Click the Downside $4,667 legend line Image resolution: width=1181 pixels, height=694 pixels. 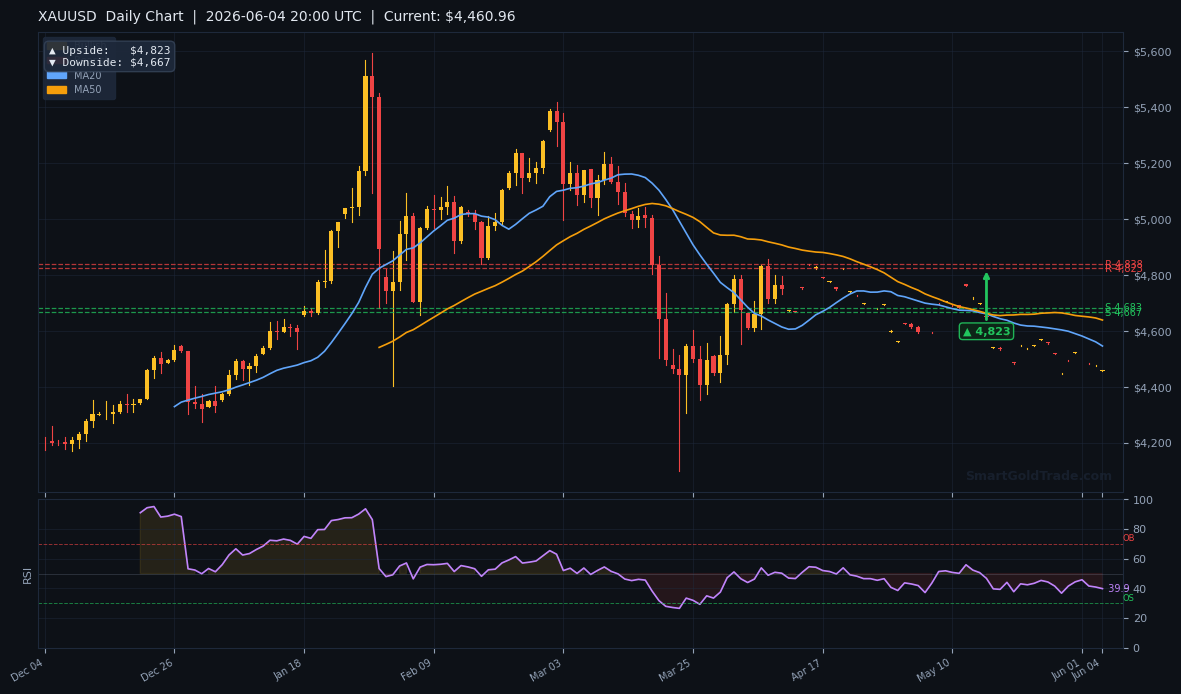click(109, 63)
